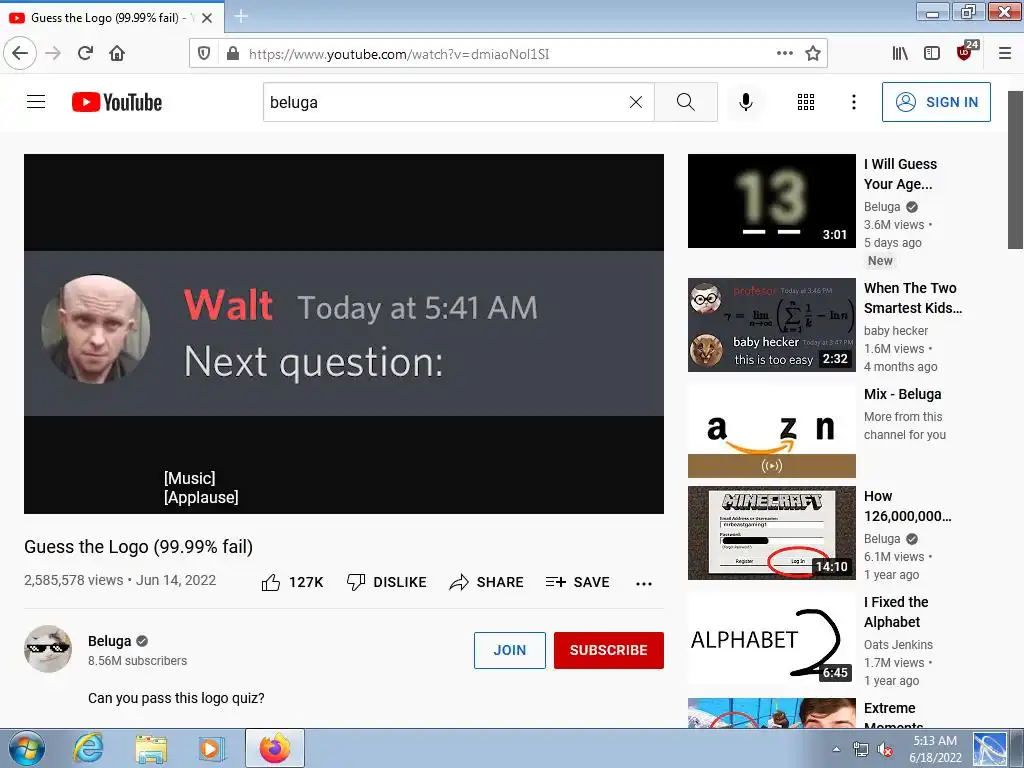Click 'How 126,000,000...' video title
1024x768 pixels.
pyautogui.click(x=907, y=506)
